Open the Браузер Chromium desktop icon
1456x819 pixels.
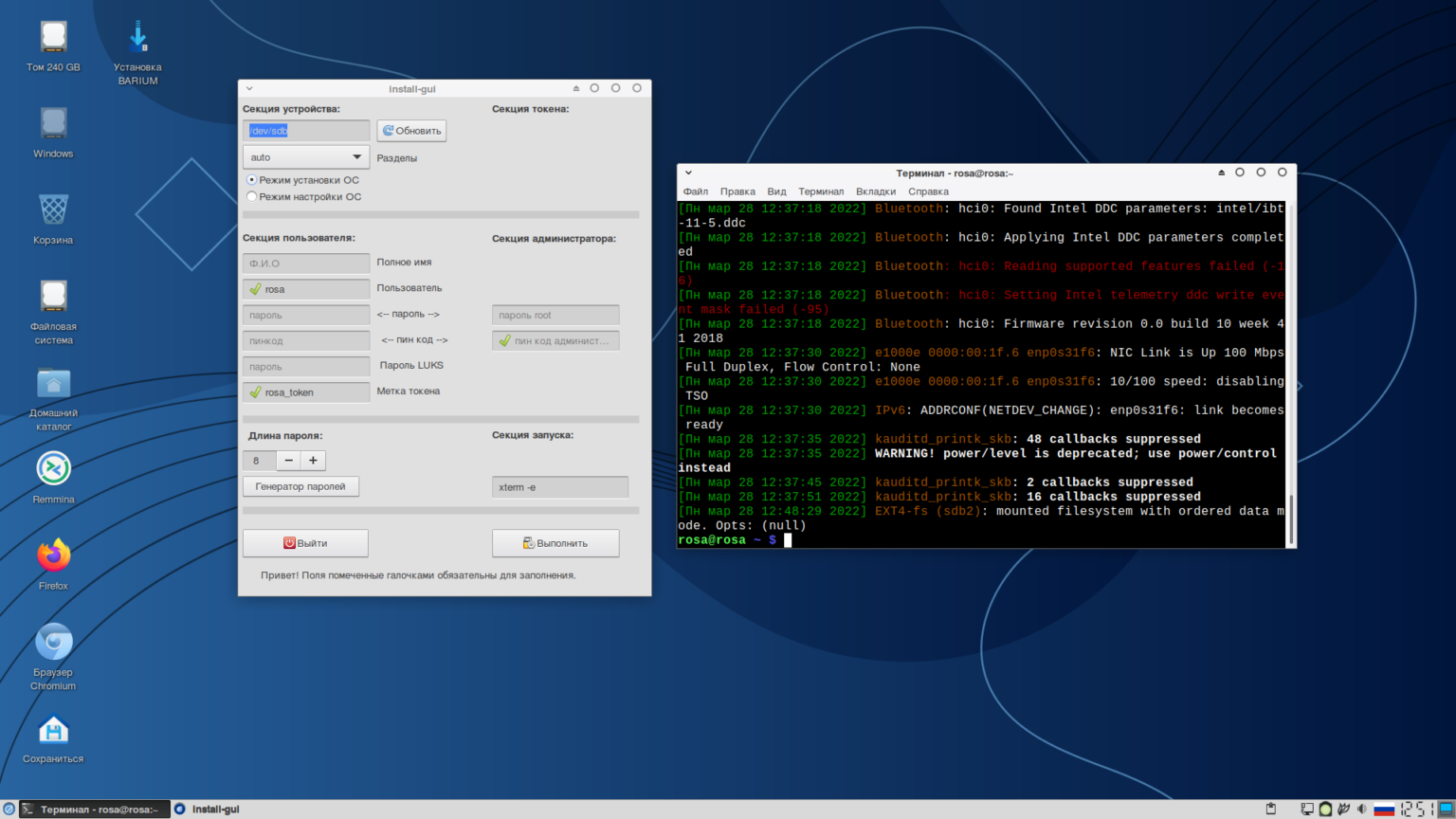[53, 643]
